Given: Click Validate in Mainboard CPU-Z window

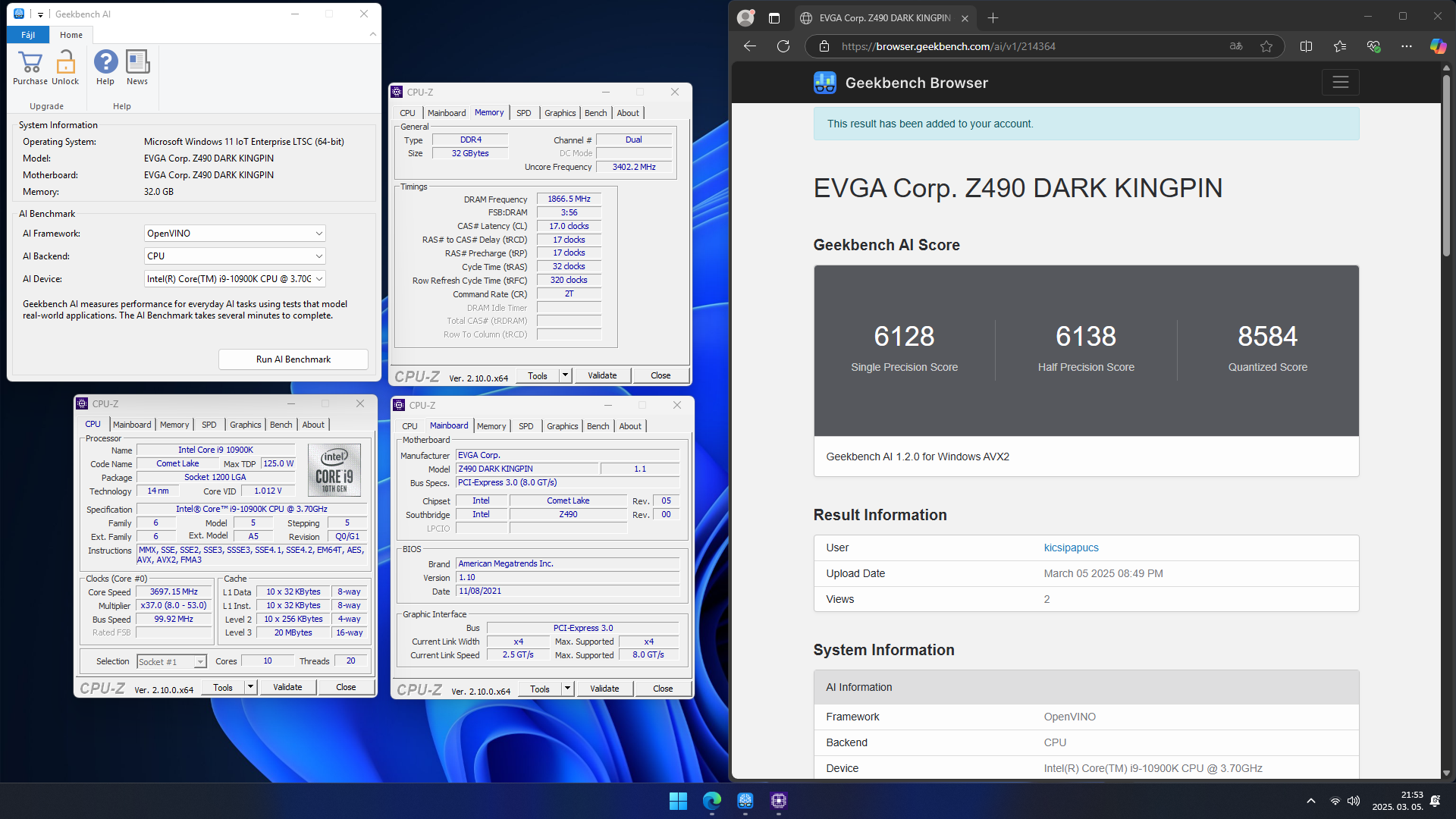Looking at the screenshot, I should 604,689.
